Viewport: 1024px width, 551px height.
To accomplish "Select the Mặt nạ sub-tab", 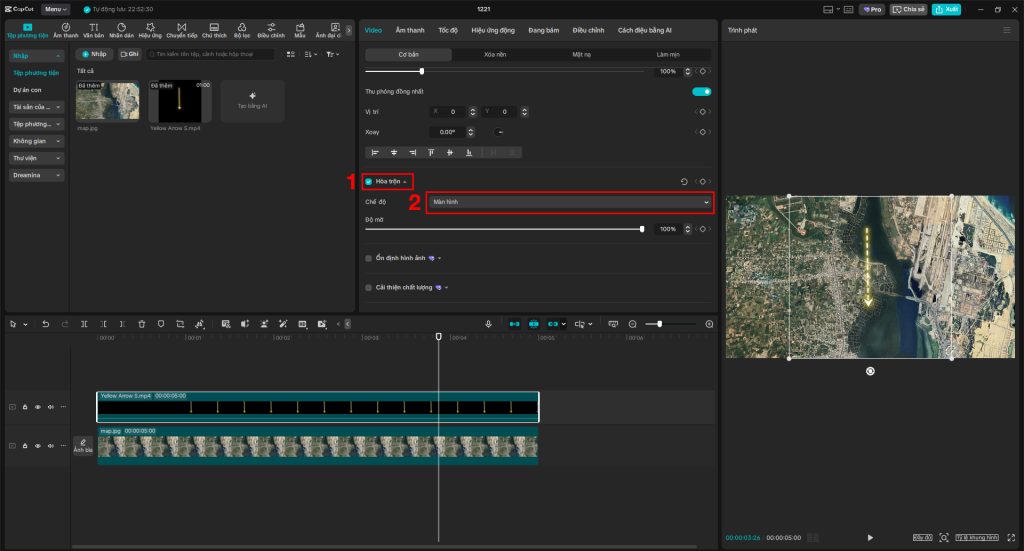I will [x=581, y=54].
